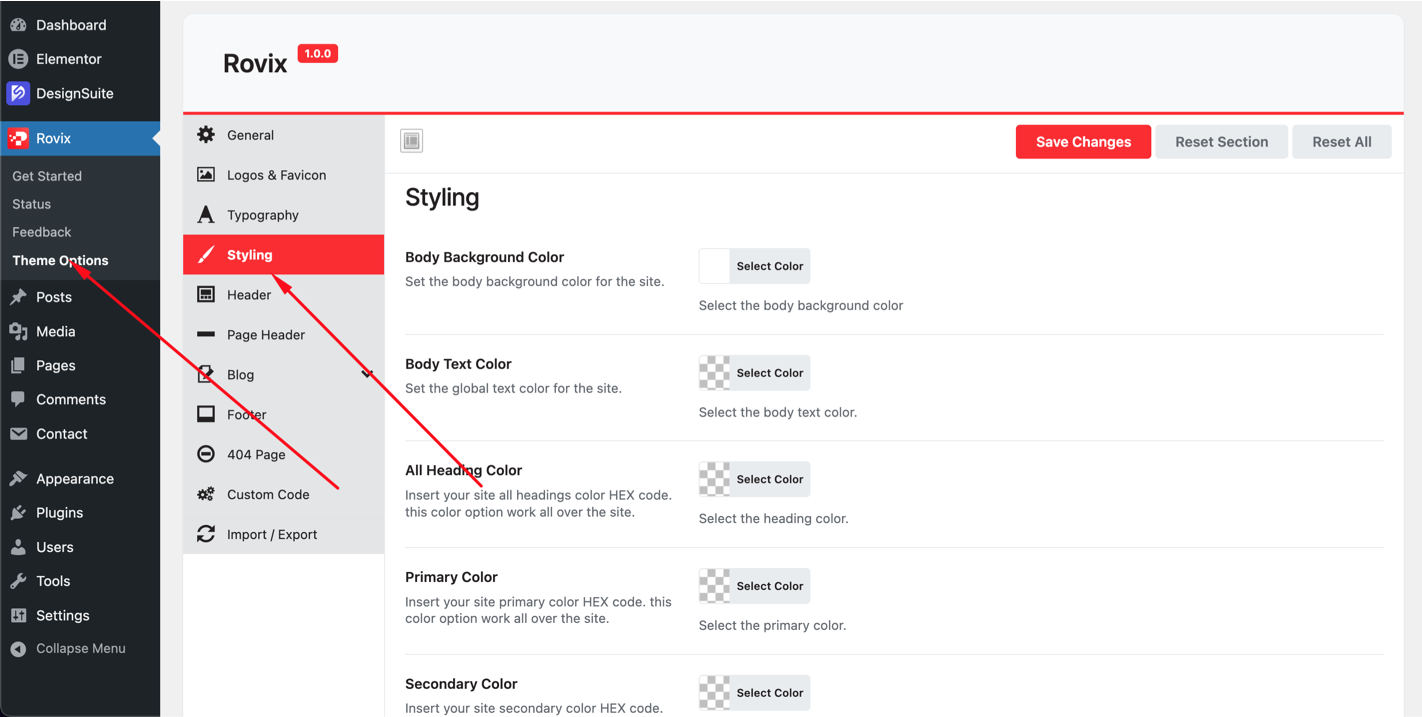Click the Secondary Color swatch
1422x717 pixels.
pos(714,693)
